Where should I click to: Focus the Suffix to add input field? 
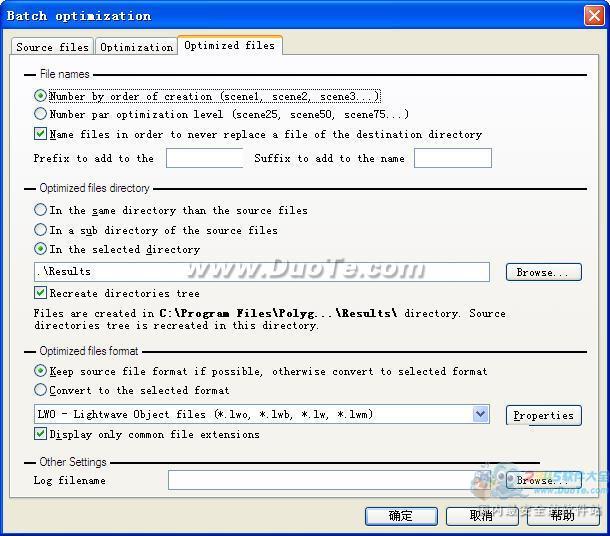pyautogui.click(x=453, y=158)
